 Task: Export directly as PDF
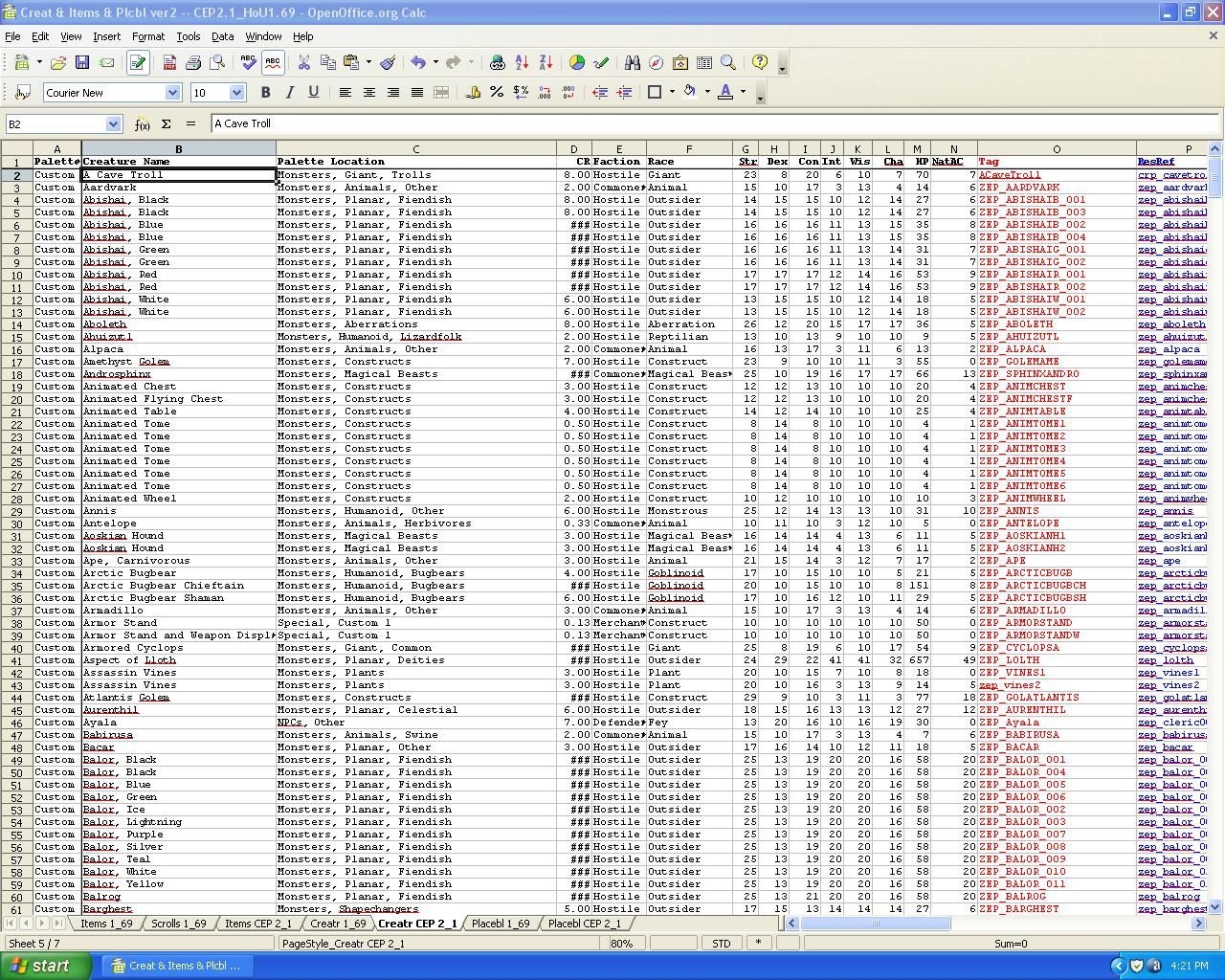[169, 62]
